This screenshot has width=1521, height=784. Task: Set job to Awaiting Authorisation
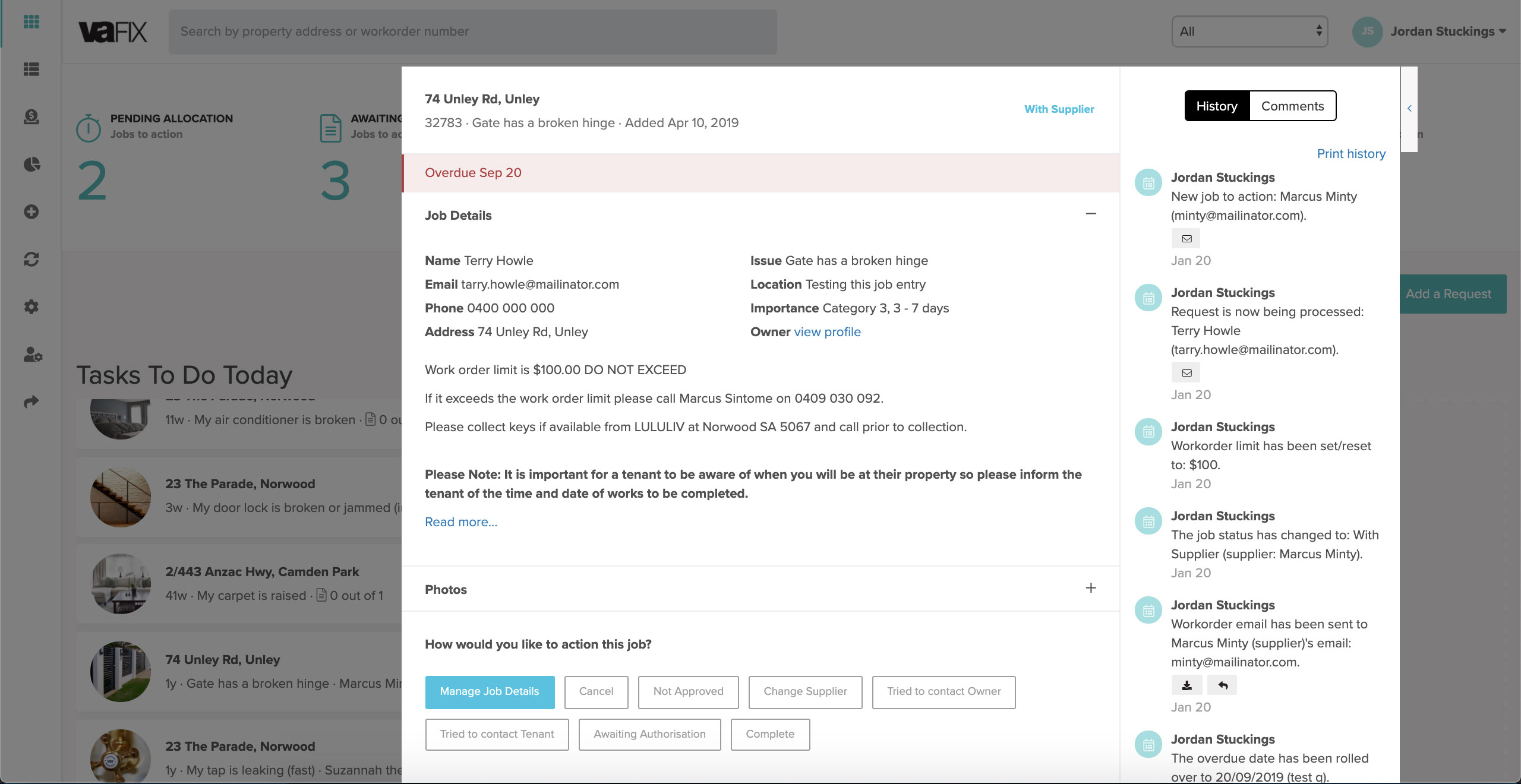click(x=649, y=735)
